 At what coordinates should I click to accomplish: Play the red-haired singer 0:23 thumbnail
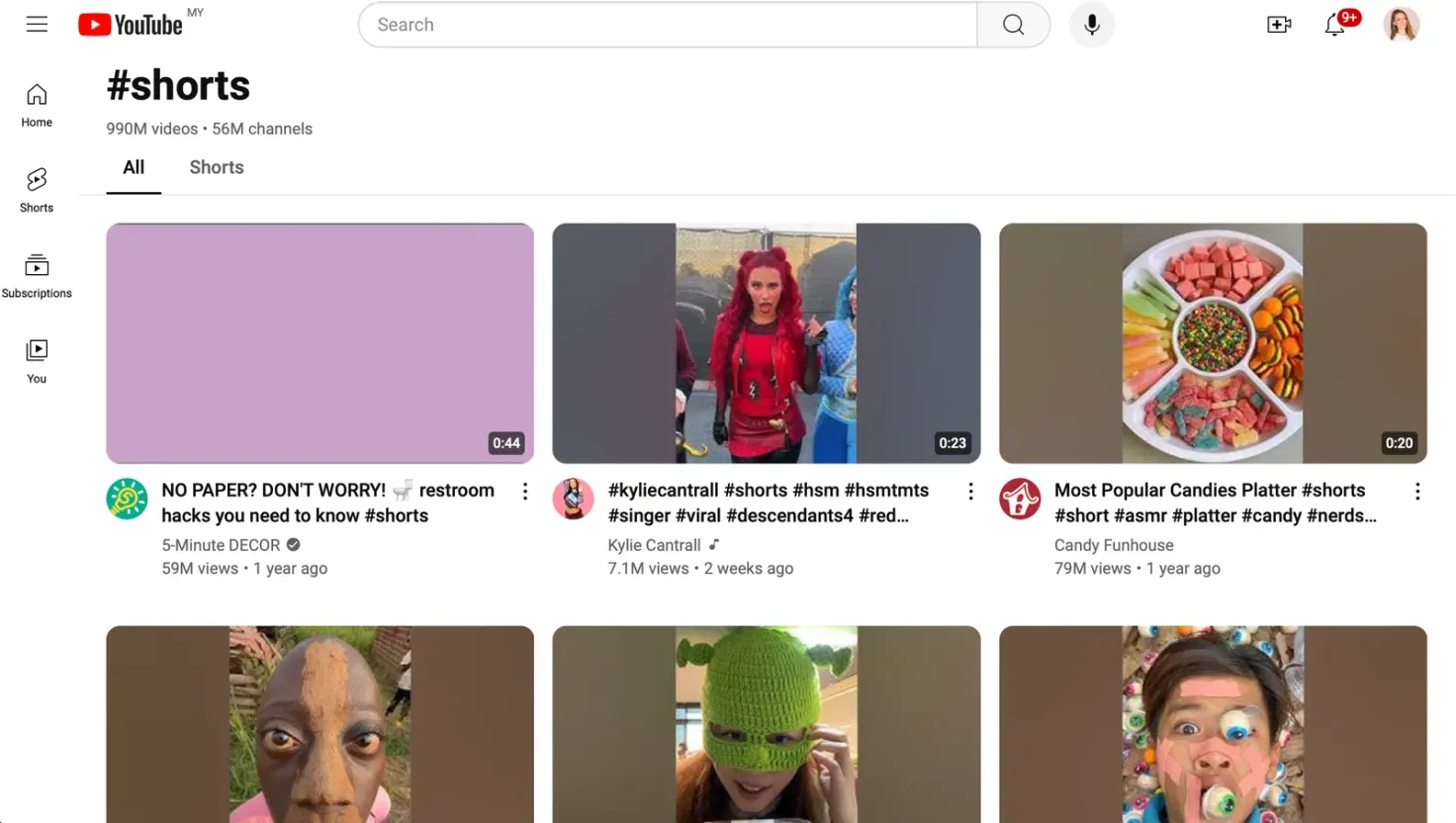[x=767, y=343]
